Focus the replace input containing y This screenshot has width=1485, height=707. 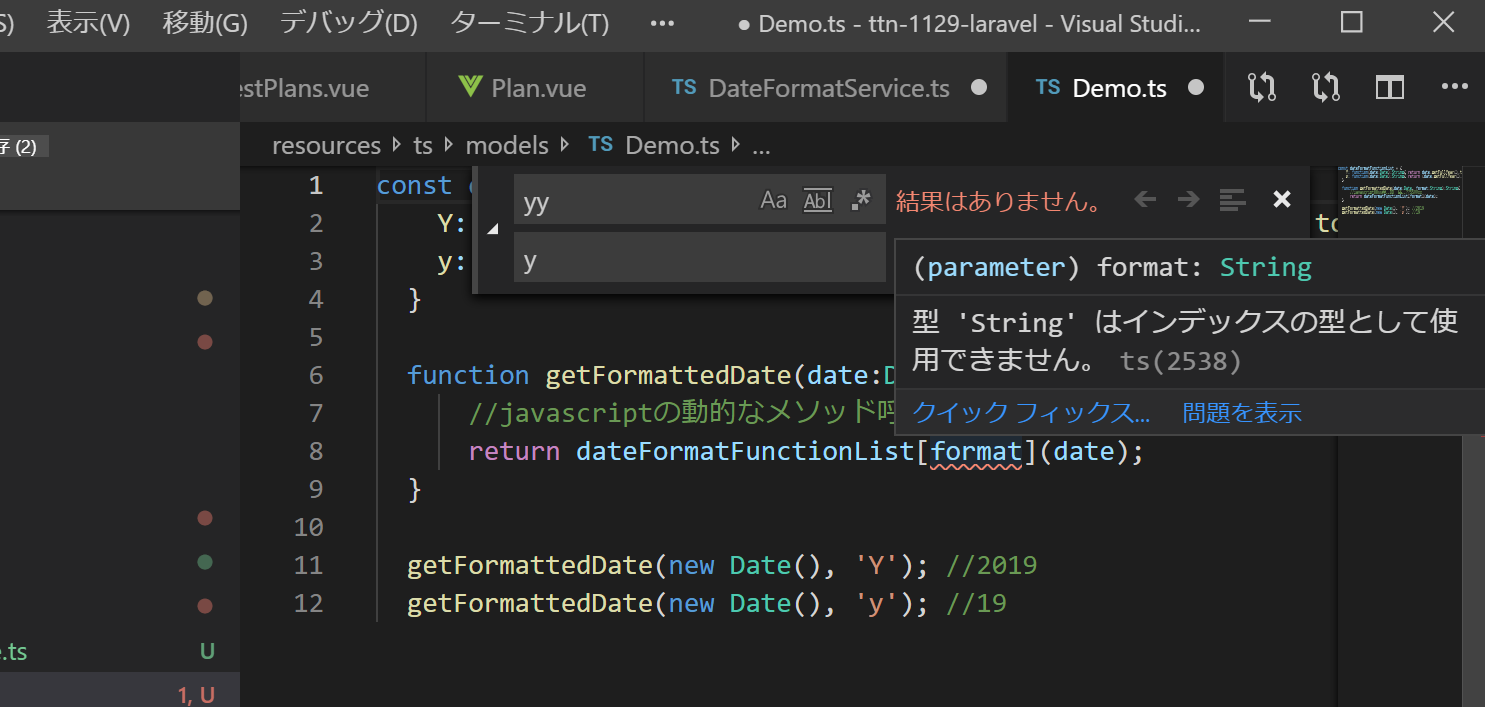tap(699, 259)
